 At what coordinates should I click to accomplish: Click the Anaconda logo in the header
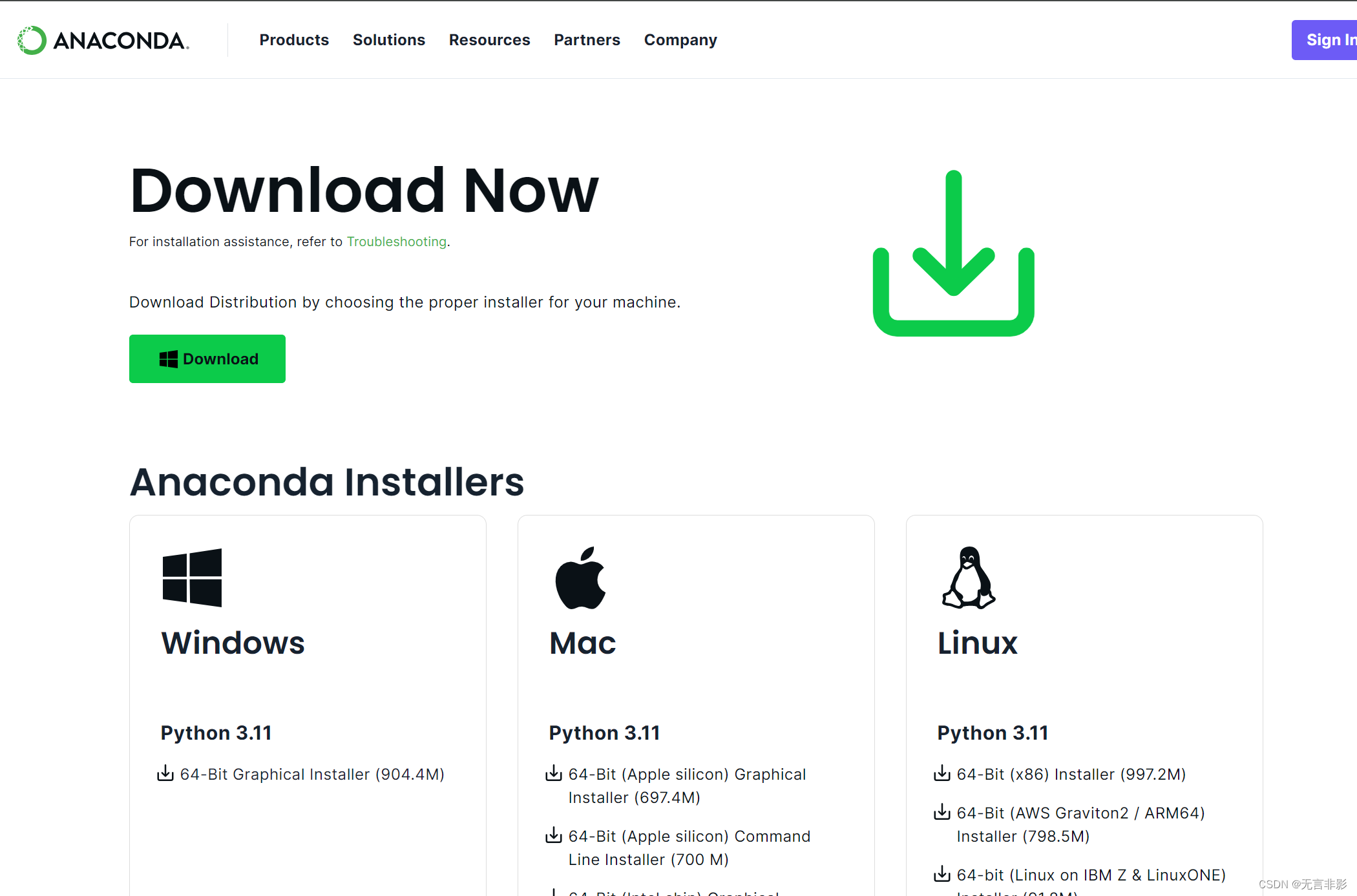pos(103,40)
